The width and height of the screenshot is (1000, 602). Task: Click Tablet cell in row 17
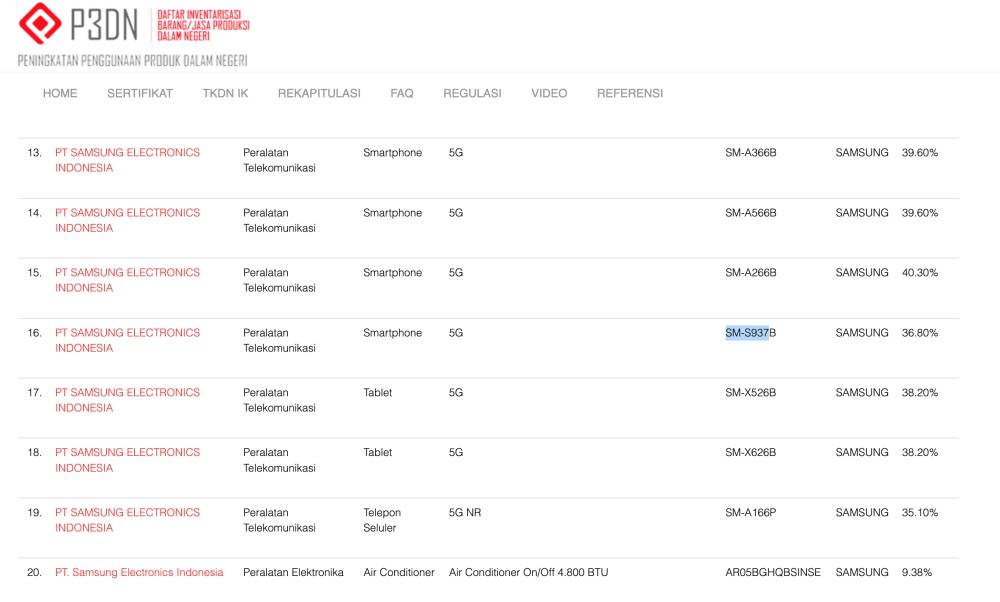tap(378, 392)
